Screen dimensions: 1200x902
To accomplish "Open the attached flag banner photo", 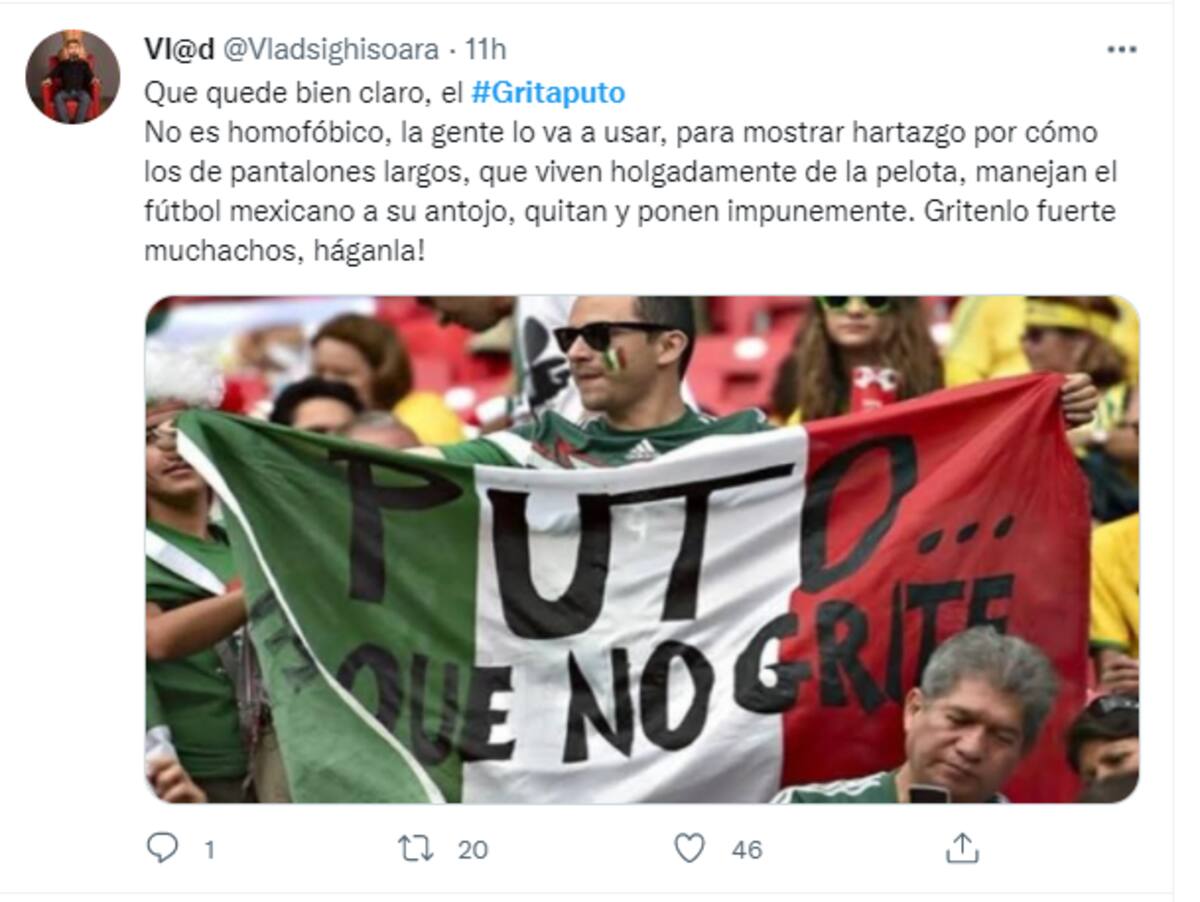I will tap(642, 550).
